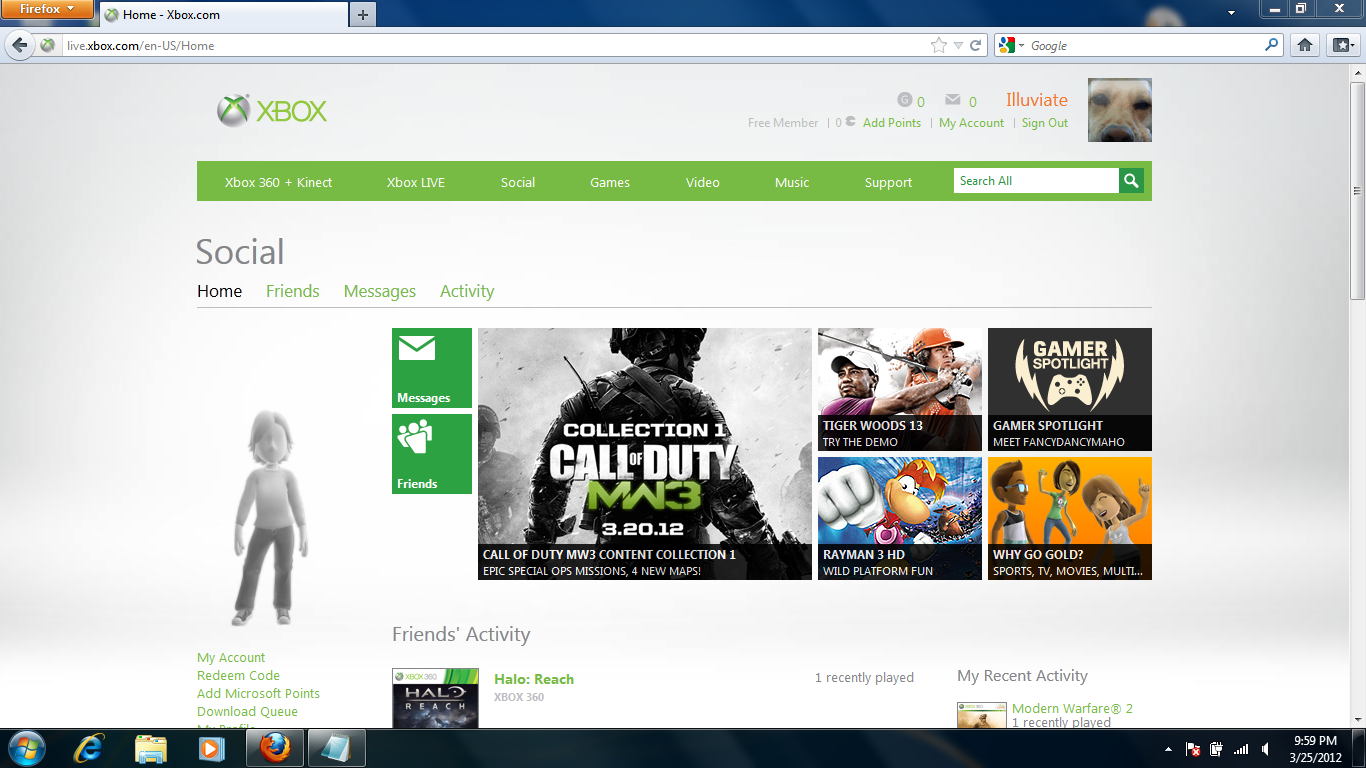The image size is (1366, 768).
Task: Open a new browser tab
Action: (362, 14)
